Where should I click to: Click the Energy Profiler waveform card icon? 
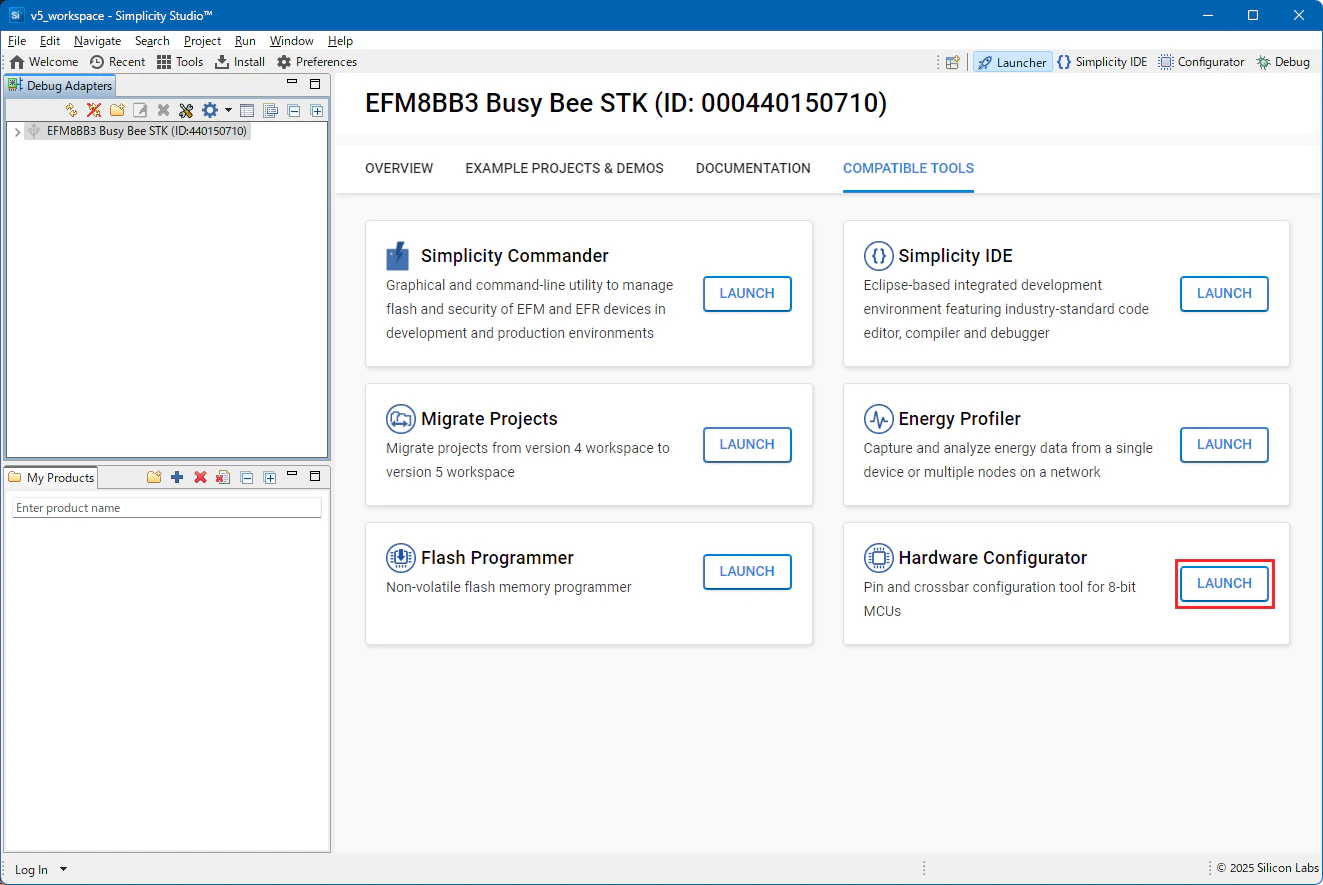click(x=878, y=419)
